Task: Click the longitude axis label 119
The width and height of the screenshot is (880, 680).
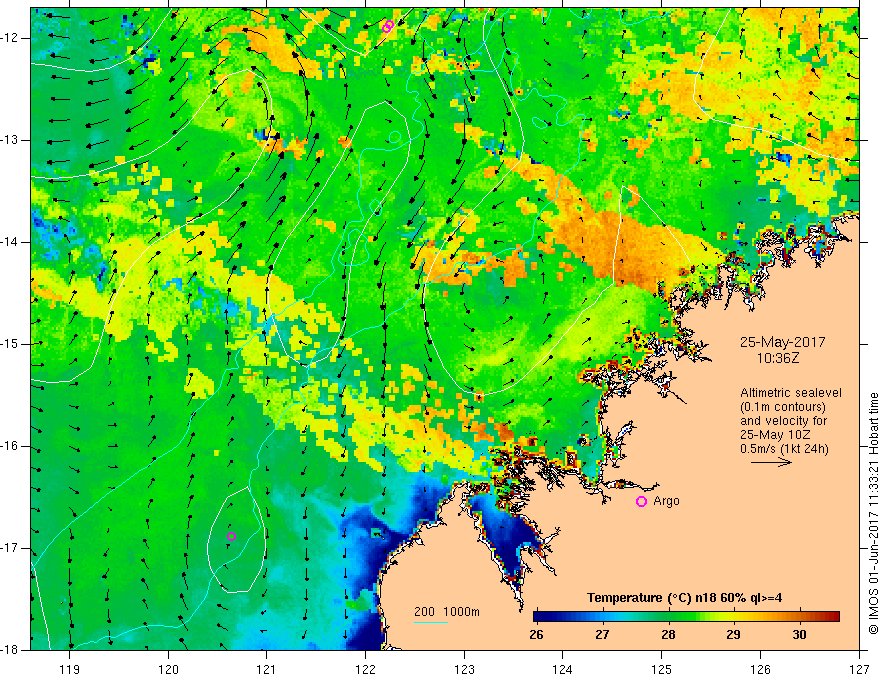Action: pos(70,669)
